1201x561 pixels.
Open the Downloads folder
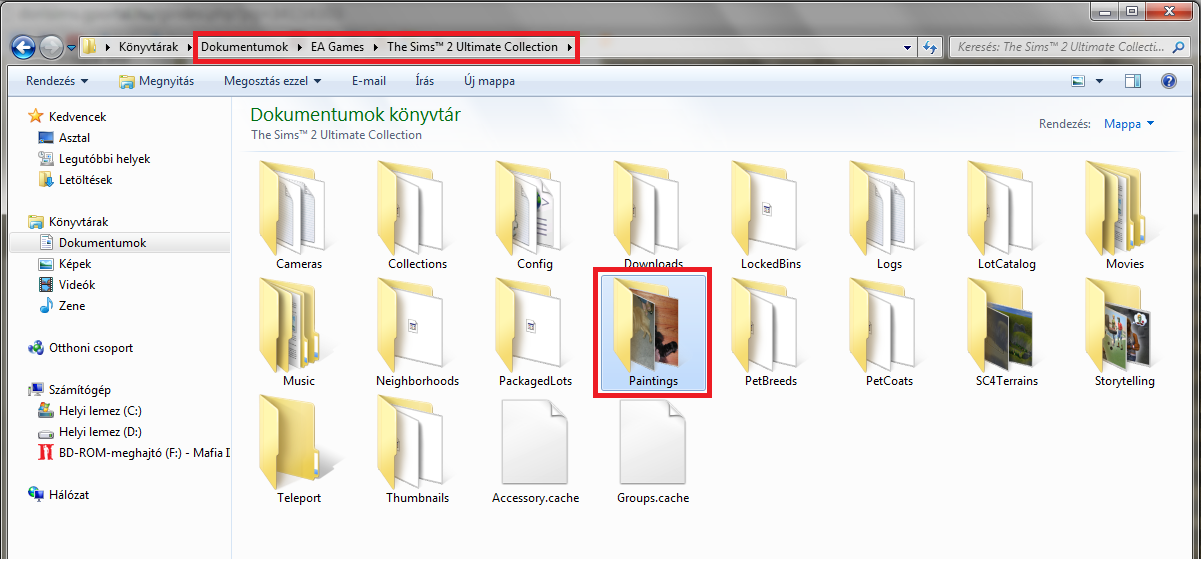tap(653, 216)
